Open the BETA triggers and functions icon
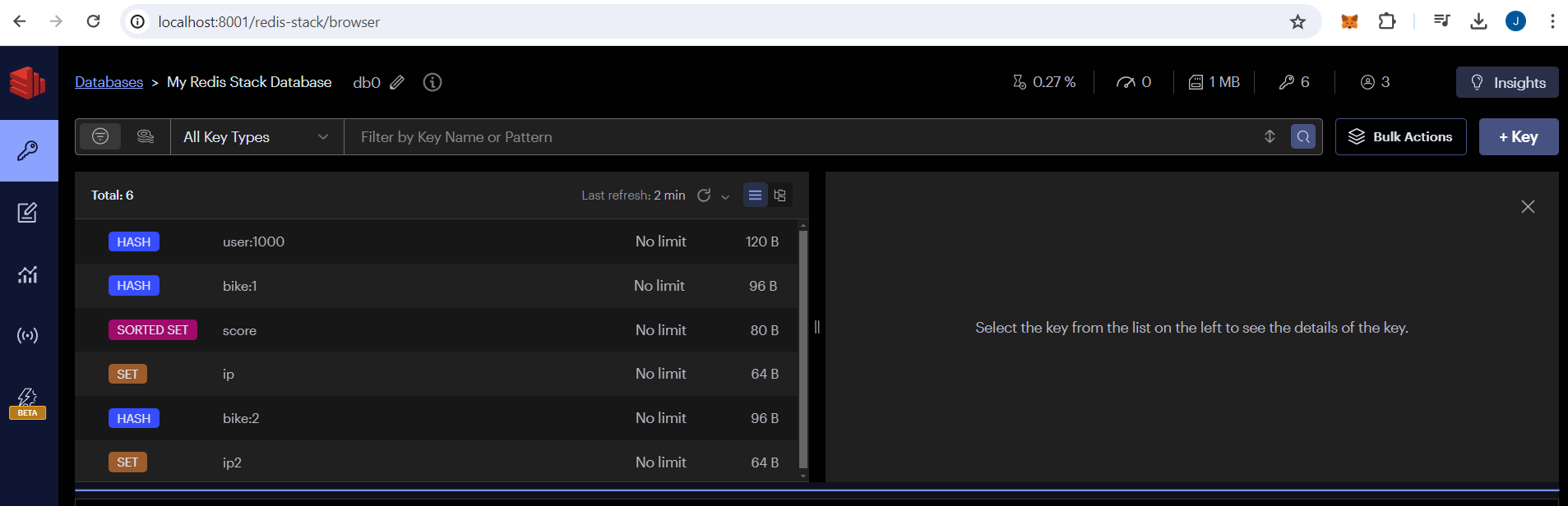1568x506 pixels. 28,403
